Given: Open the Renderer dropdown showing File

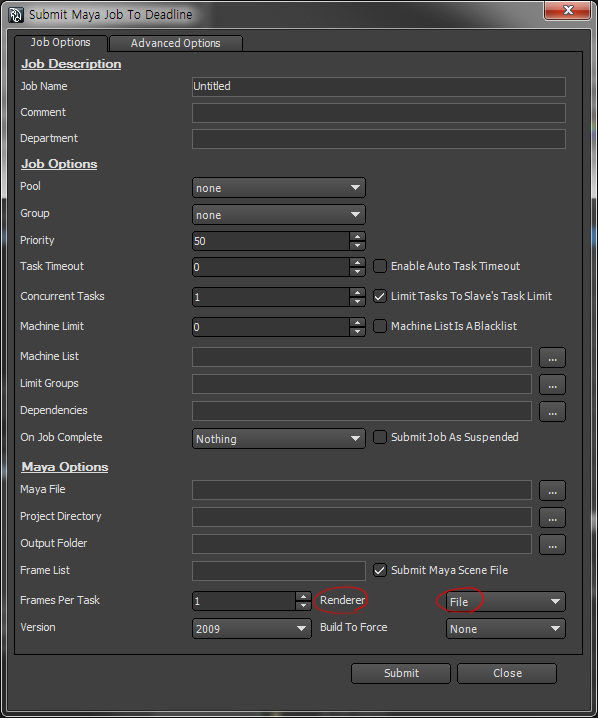Looking at the screenshot, I should (x=506, y=602).
